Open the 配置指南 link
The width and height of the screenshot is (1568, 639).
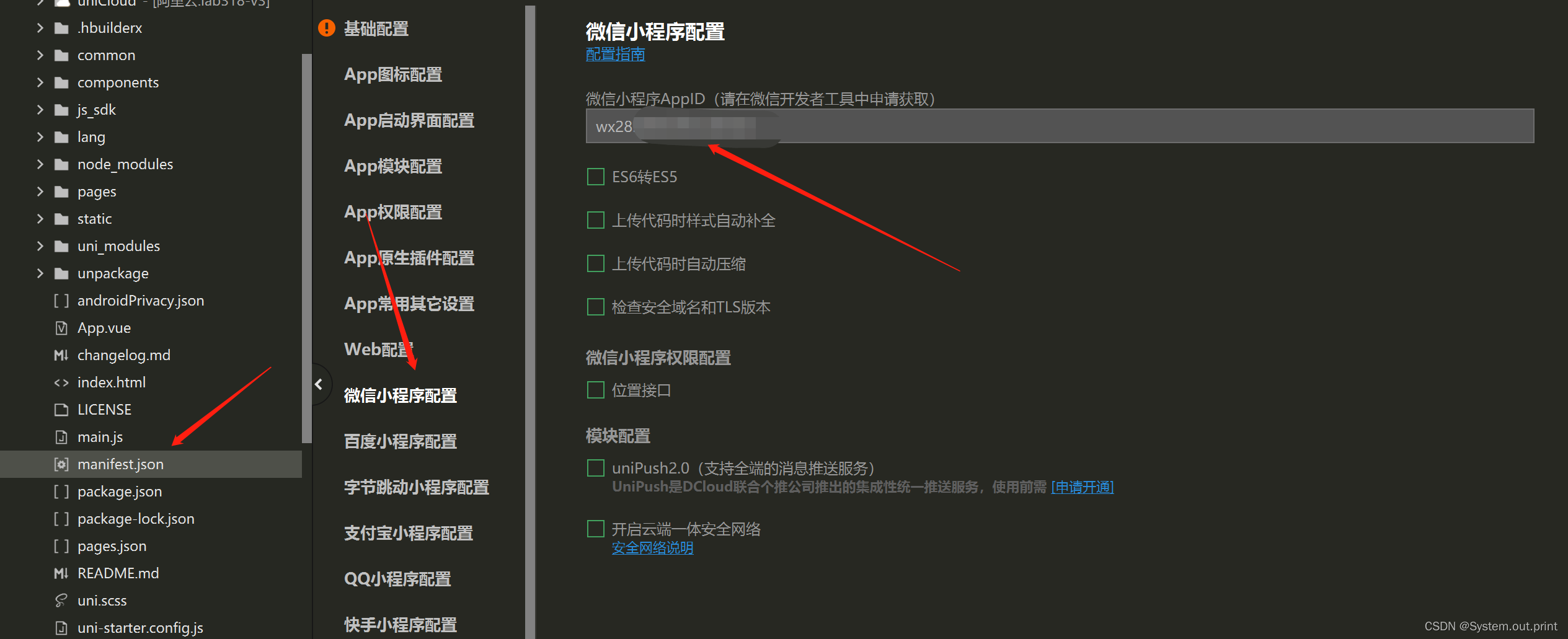point(614,55)
